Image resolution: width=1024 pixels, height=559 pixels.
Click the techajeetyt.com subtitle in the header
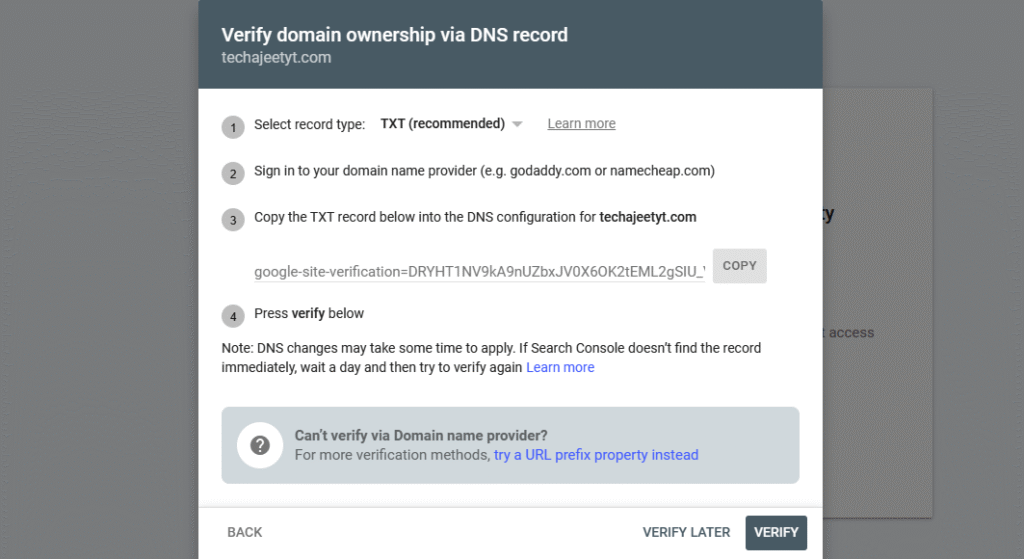(276, 58)
